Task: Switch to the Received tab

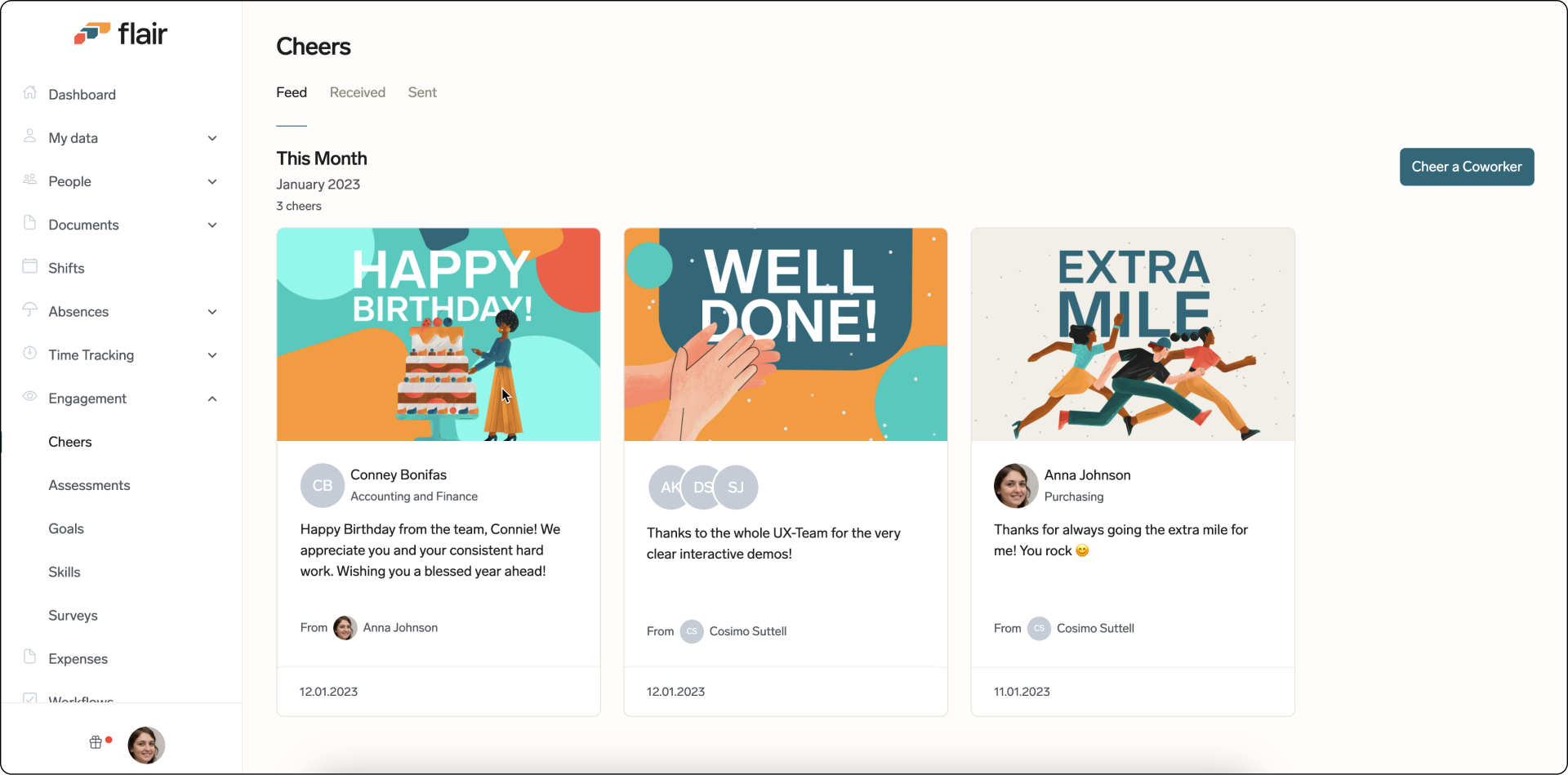Action: [357, 92]
